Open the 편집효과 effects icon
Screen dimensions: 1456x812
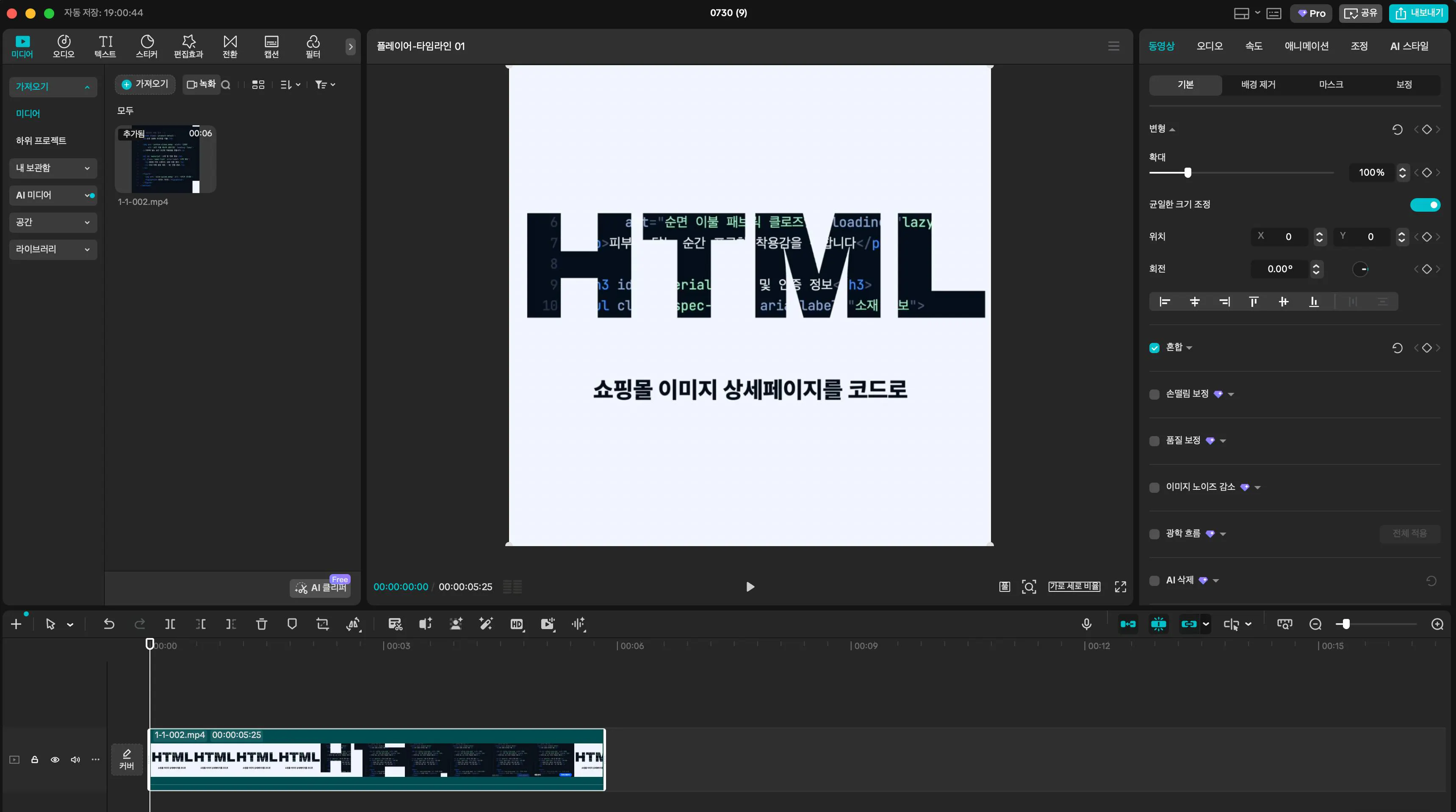[x=188, y=46]
